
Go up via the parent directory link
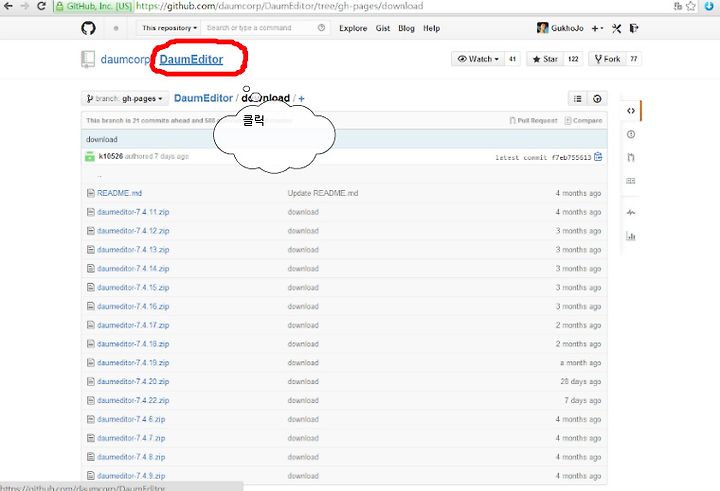(x=99, y=175)
